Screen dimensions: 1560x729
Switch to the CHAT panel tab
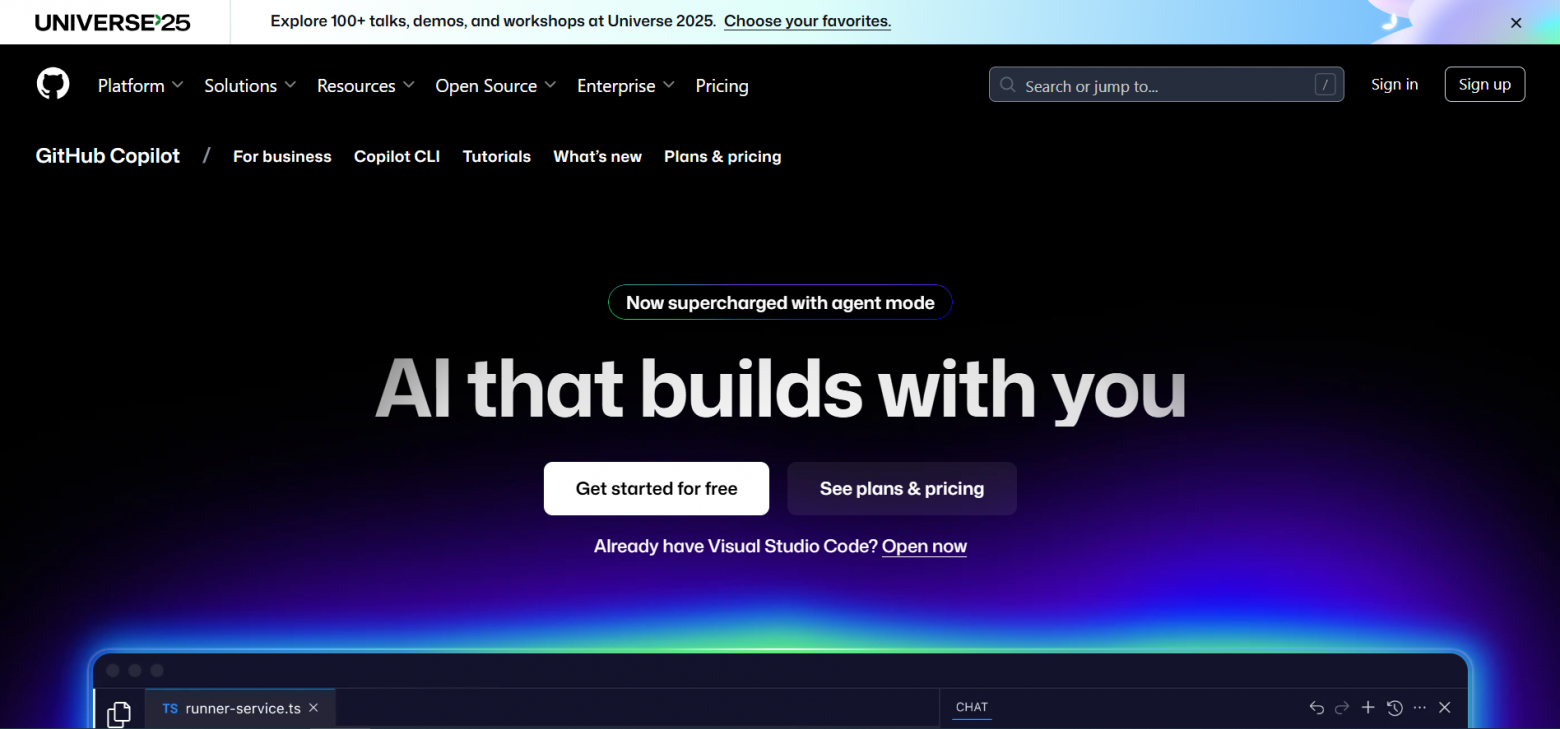pos(972,707)
